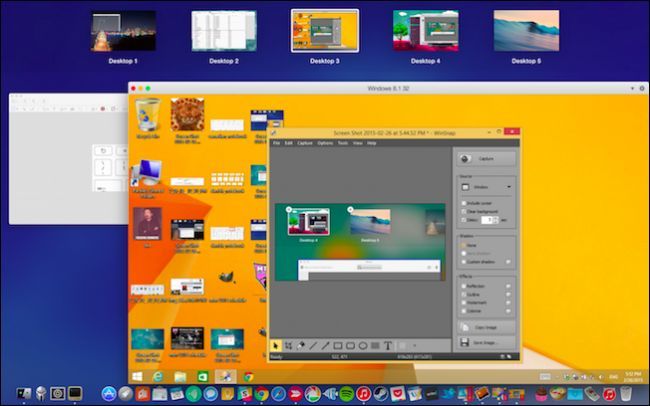
Task: Open the Source Window dropdown
Action: pyautogui.click(x=486, y=187)
